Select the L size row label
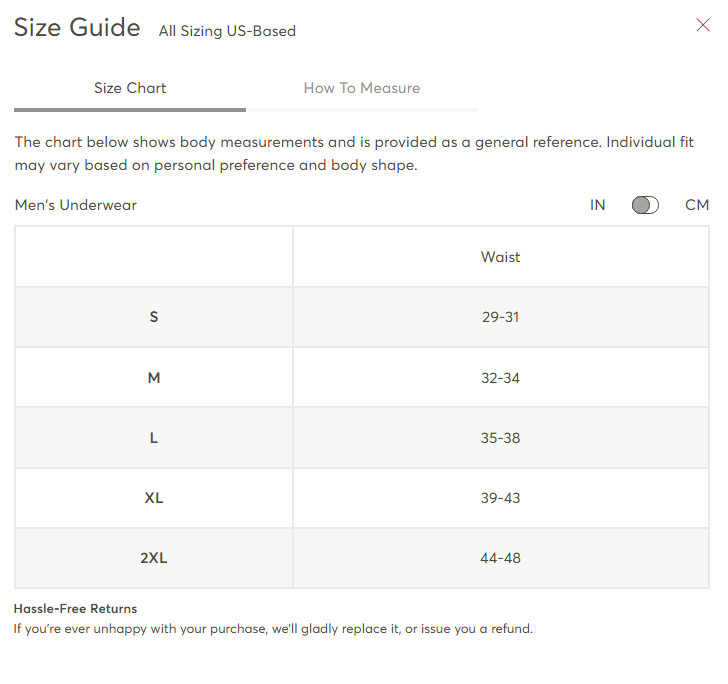 coord(154,438)
